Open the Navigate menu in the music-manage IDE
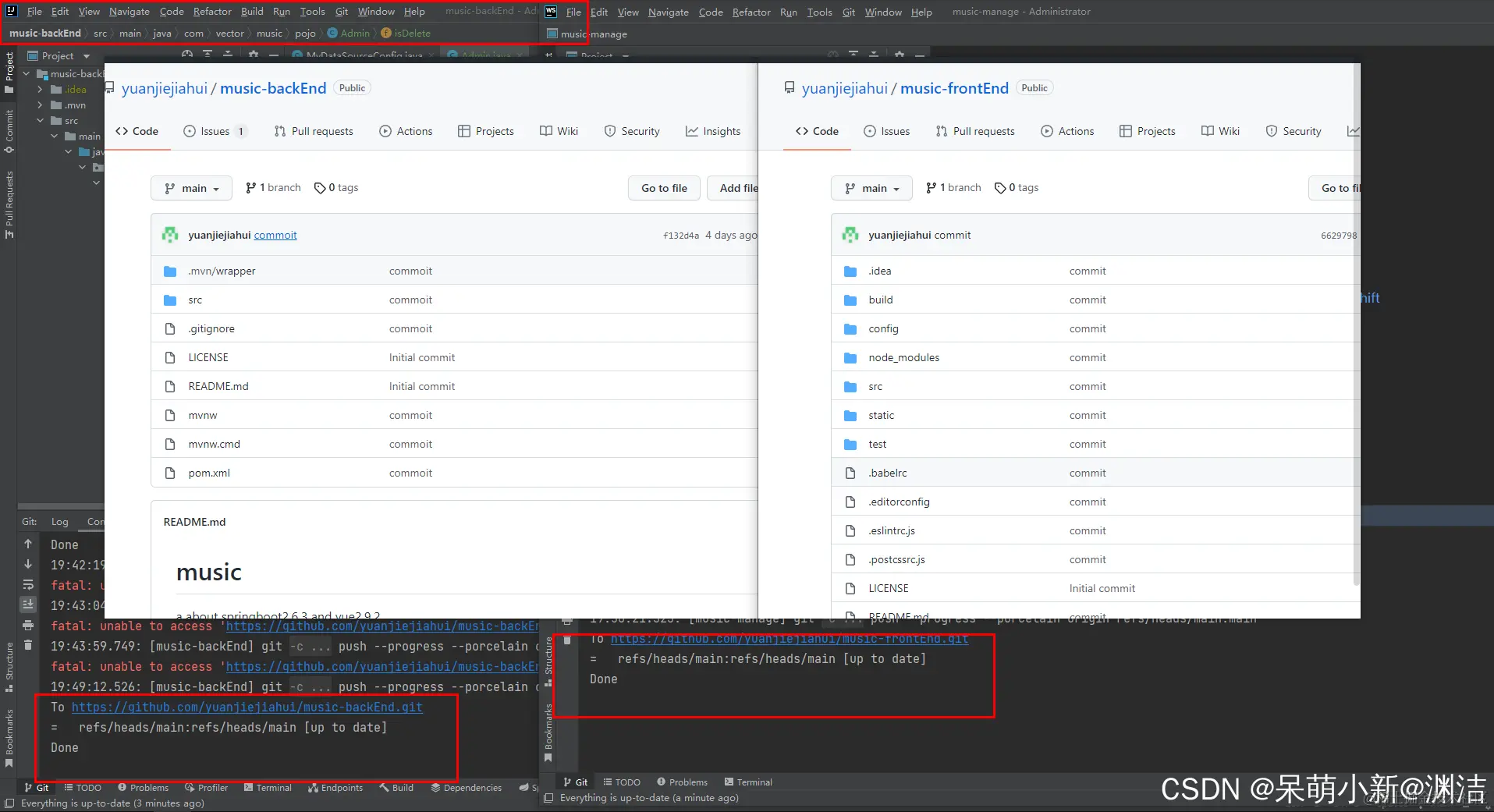The width and height of the screenshot is (1494, 812). click(669, 12)
